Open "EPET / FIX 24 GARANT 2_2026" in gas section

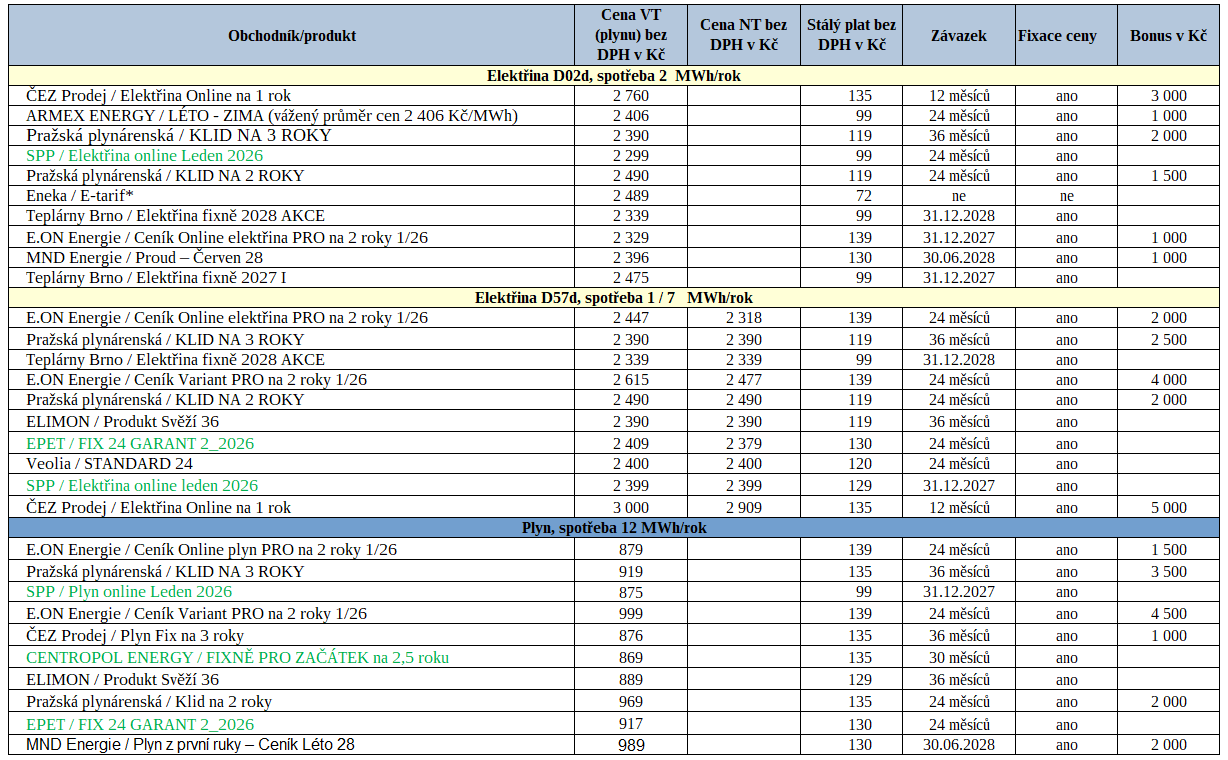[140, 724]
